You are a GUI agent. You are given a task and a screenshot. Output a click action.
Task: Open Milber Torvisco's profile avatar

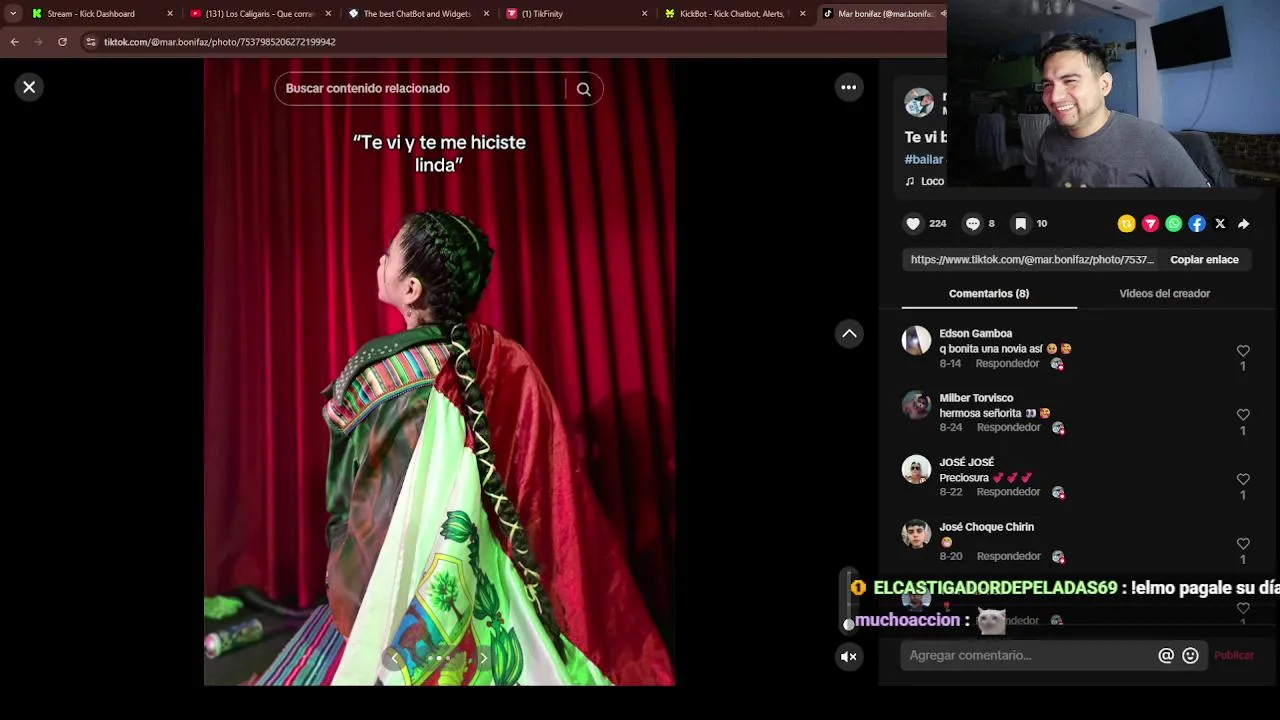click(x=916, y=405)
